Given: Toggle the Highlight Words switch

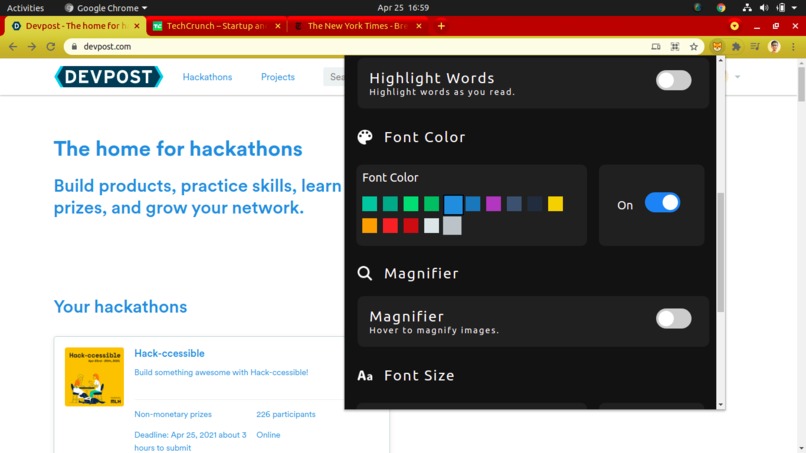Looking at the screenshot, I should [673, 80].
